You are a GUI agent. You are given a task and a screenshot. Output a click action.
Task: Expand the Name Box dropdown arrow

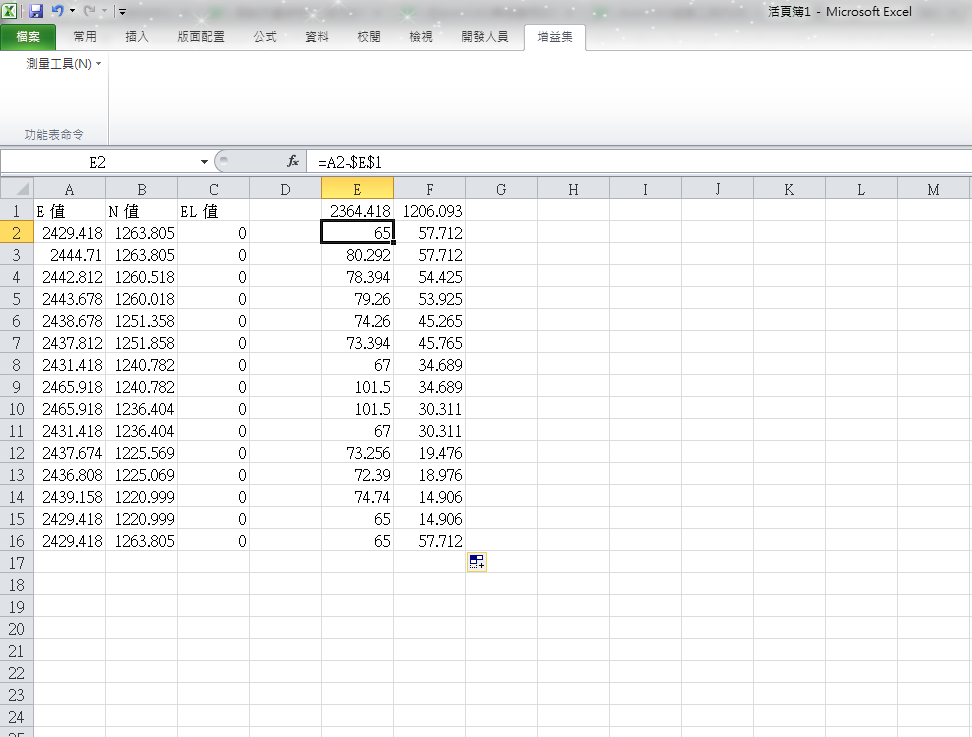pyautogui.click(x=204, y=161)
